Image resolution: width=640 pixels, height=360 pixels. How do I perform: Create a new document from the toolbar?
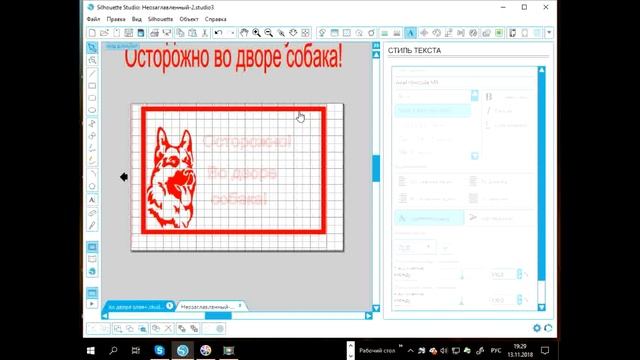[x=92, y=33]
